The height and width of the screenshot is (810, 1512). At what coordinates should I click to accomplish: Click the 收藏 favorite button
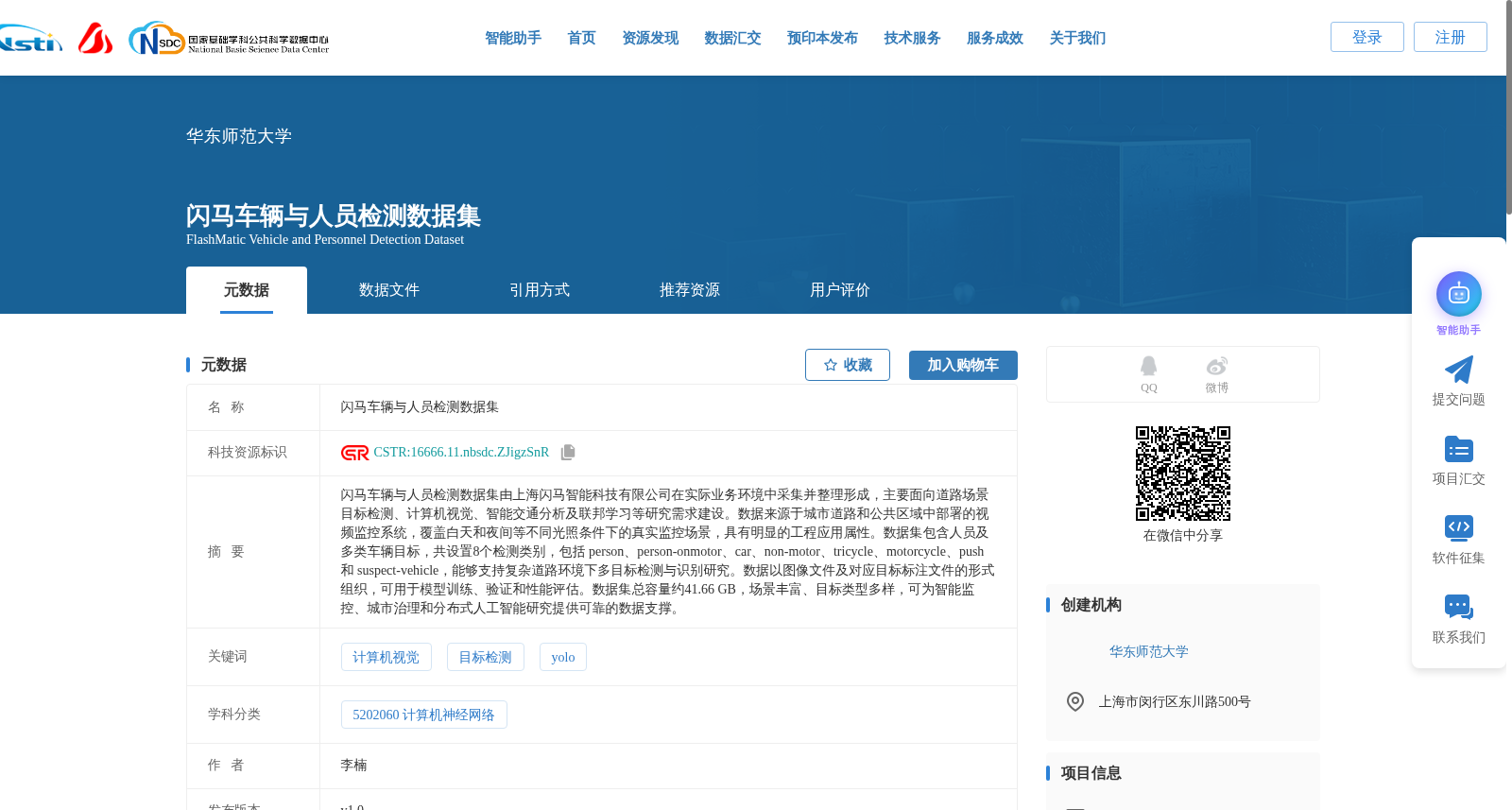pyautogui.click(x=848, y=365)
